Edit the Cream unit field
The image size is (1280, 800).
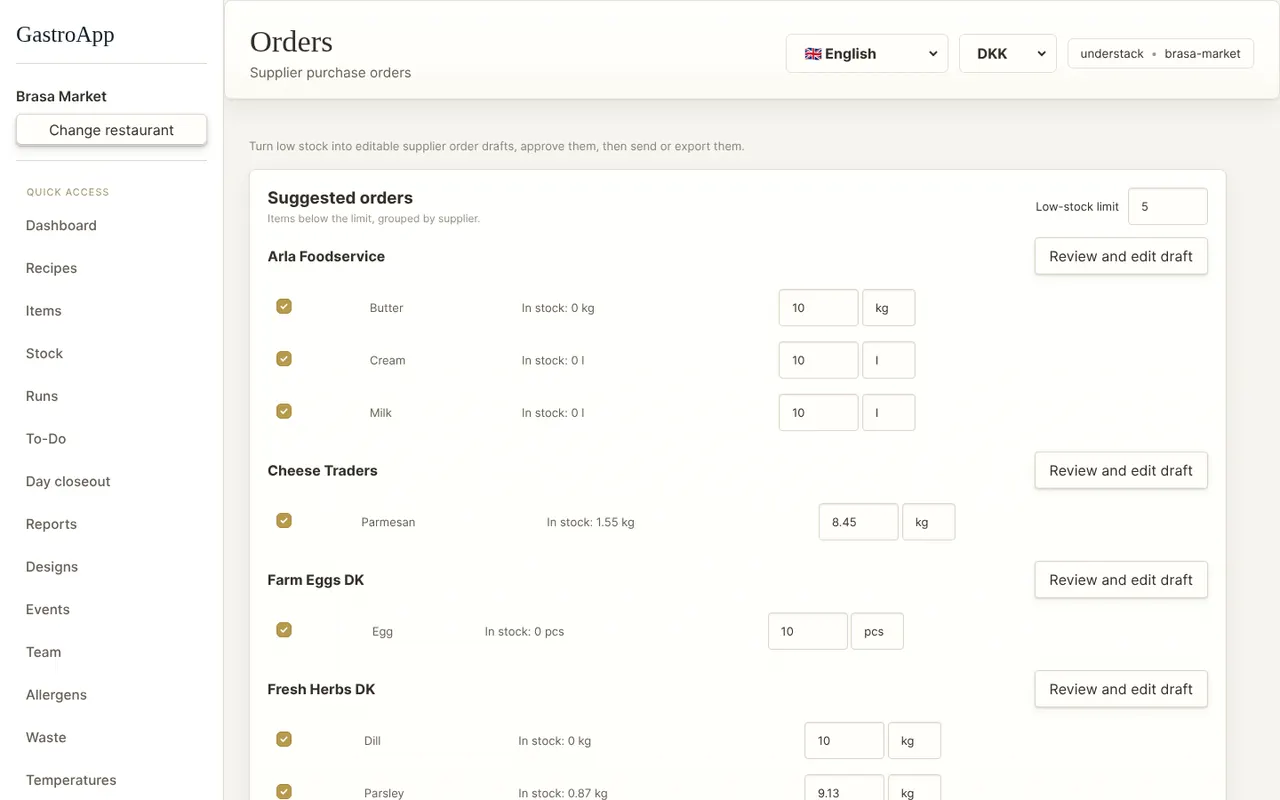pyautogui.click(x=888, y=360)
